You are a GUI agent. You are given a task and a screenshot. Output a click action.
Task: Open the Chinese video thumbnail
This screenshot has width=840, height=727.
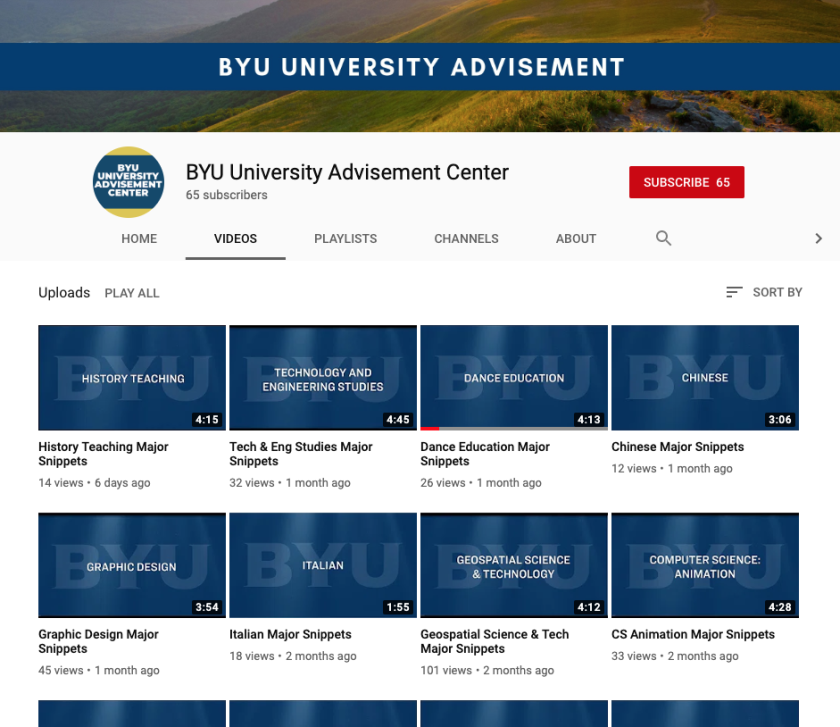(x=705, y=378)
